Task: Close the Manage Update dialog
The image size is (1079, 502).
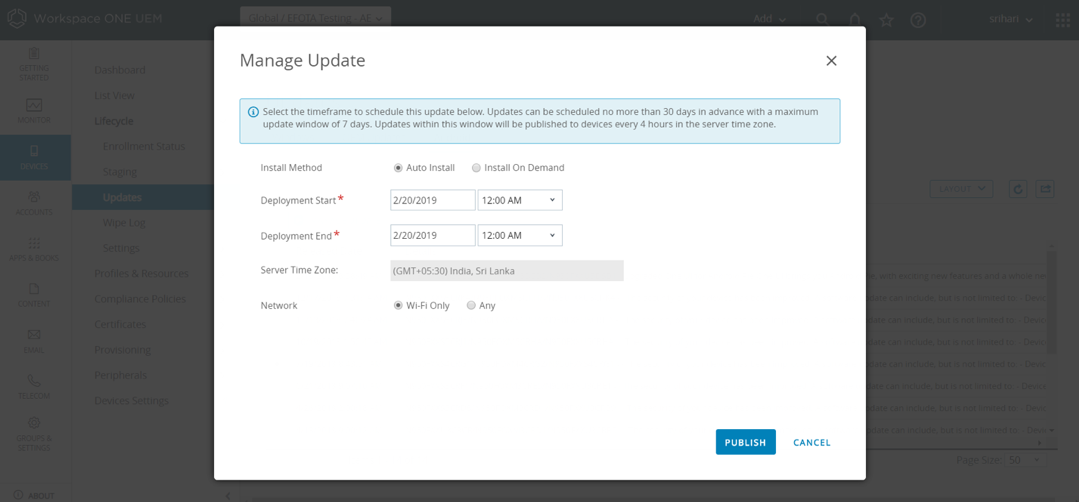Action: (831, 61)
